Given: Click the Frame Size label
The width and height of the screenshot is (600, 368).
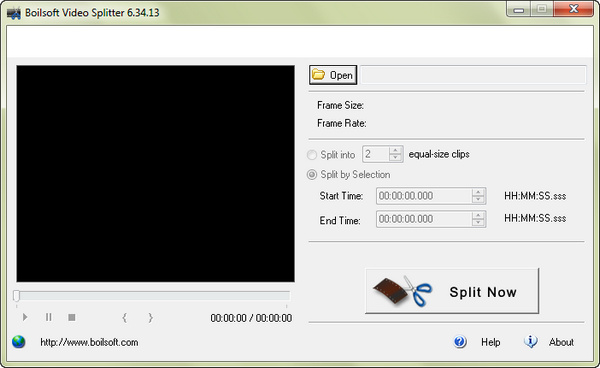Looking at the screenshot, I should (x=340, y=105).
